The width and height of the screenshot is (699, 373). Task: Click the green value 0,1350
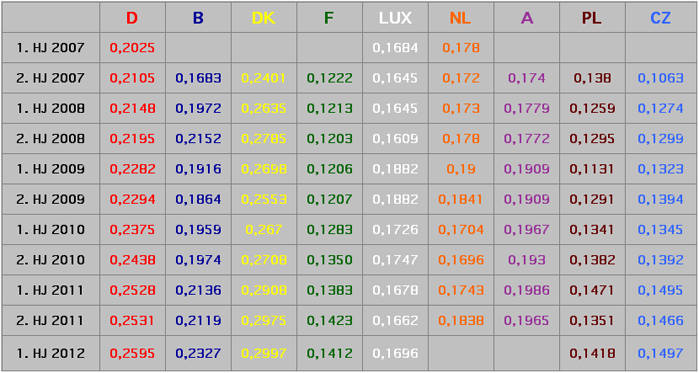pos(329,260)
